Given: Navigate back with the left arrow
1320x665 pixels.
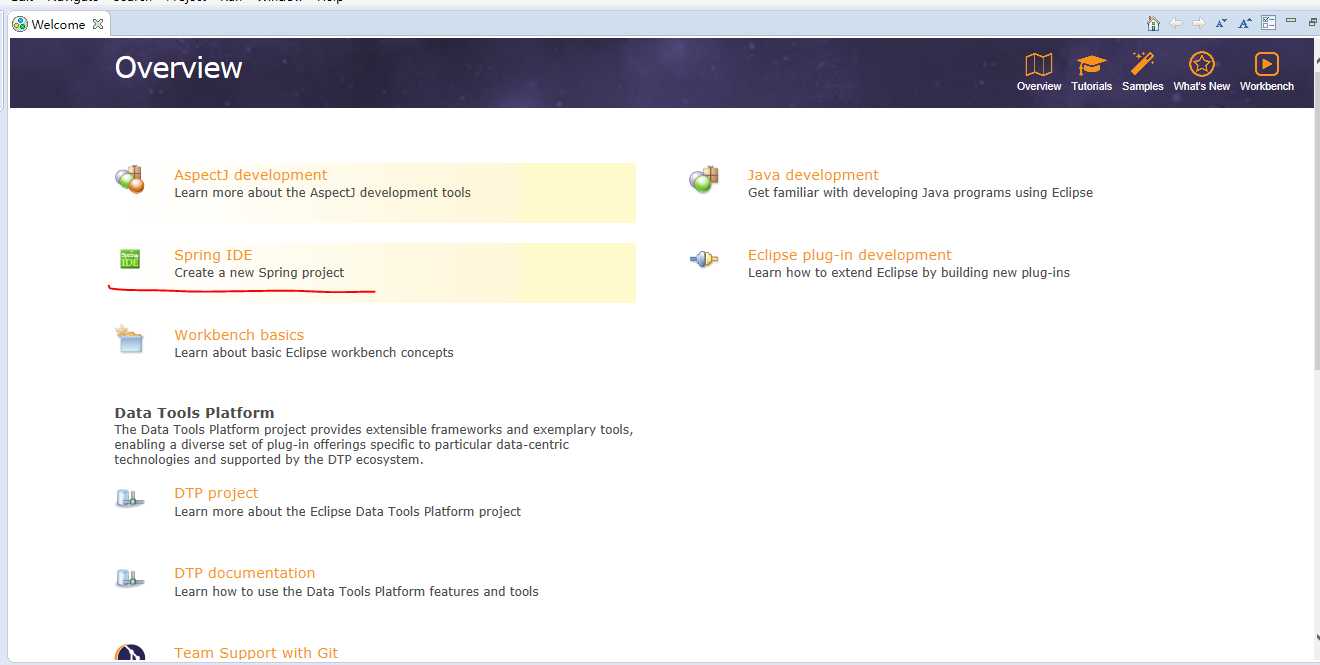Looking at the screenshot, I should (1176, 23).
